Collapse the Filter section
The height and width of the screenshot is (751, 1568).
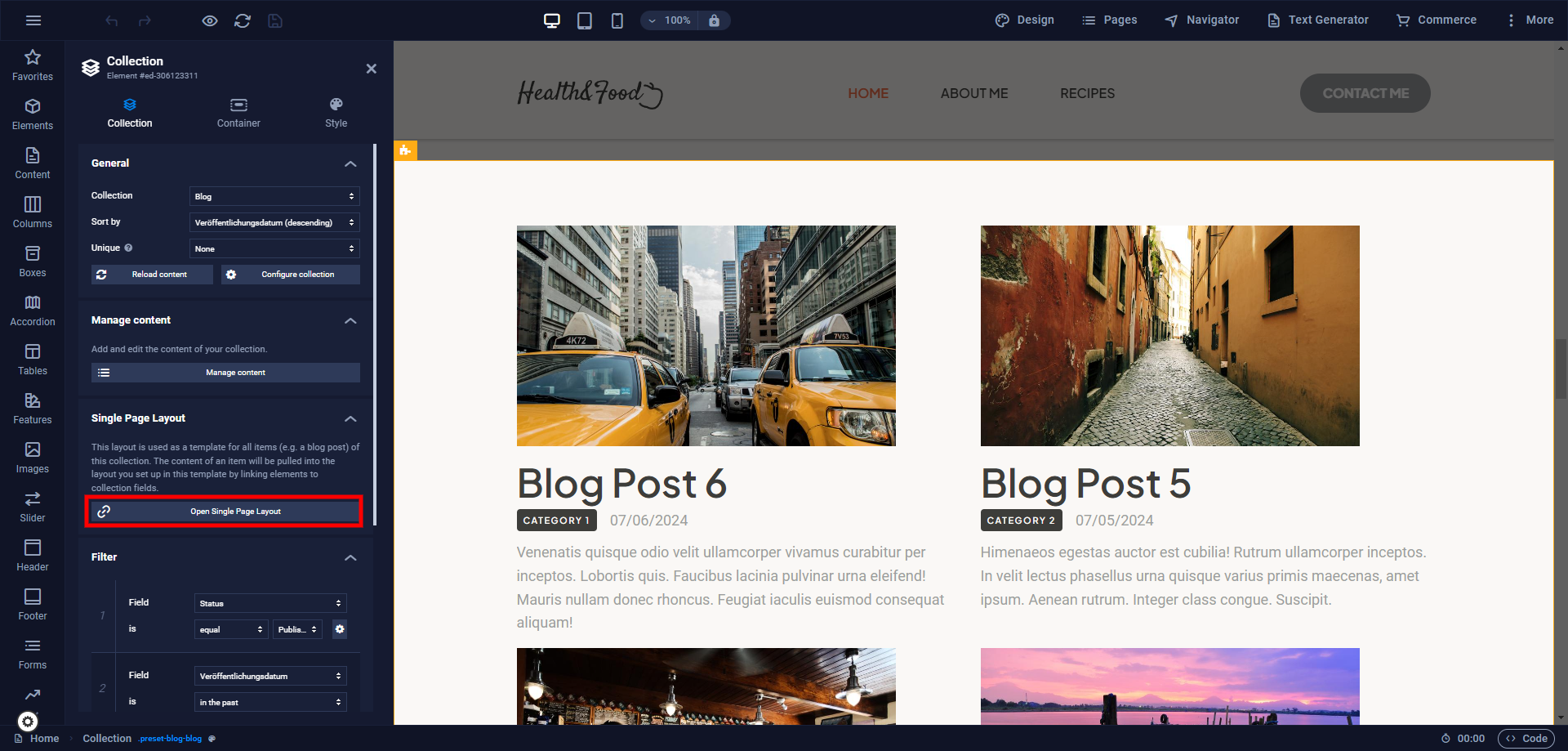(x=350, y=557)
